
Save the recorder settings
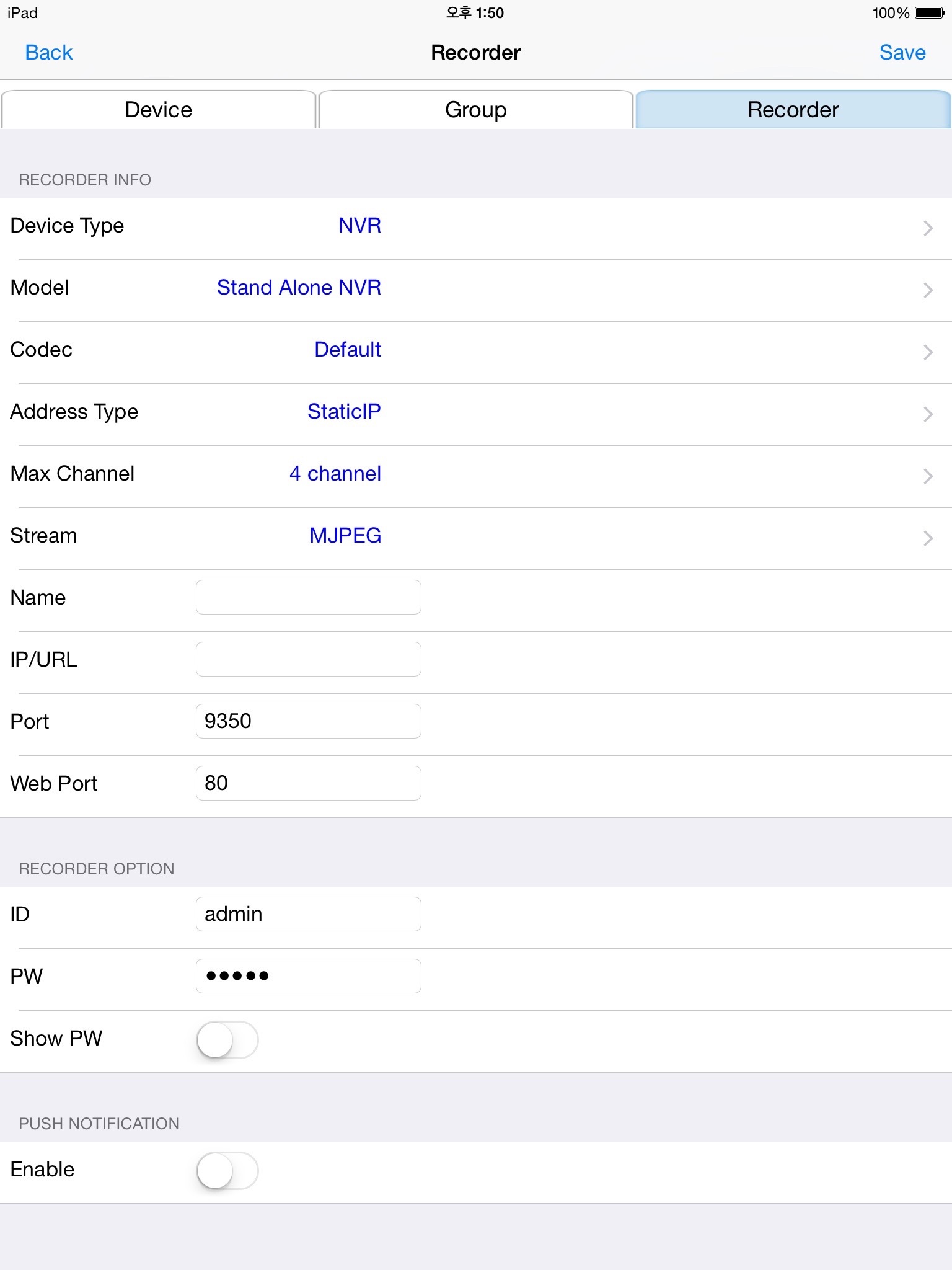coord(902,53)
